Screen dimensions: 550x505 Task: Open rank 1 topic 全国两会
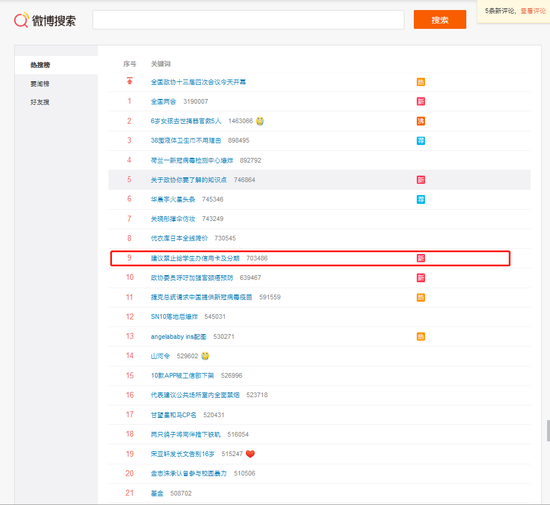click(x=163, y=102)
